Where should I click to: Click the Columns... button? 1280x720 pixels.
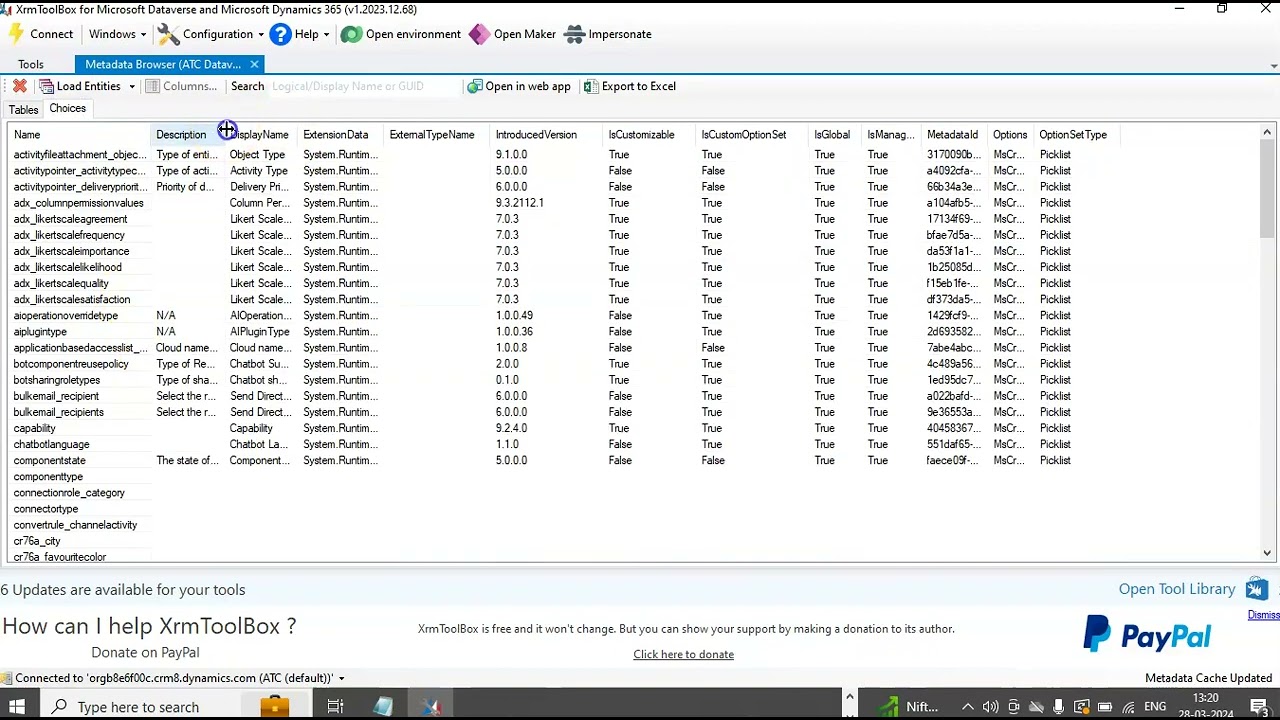pos(181,86)
